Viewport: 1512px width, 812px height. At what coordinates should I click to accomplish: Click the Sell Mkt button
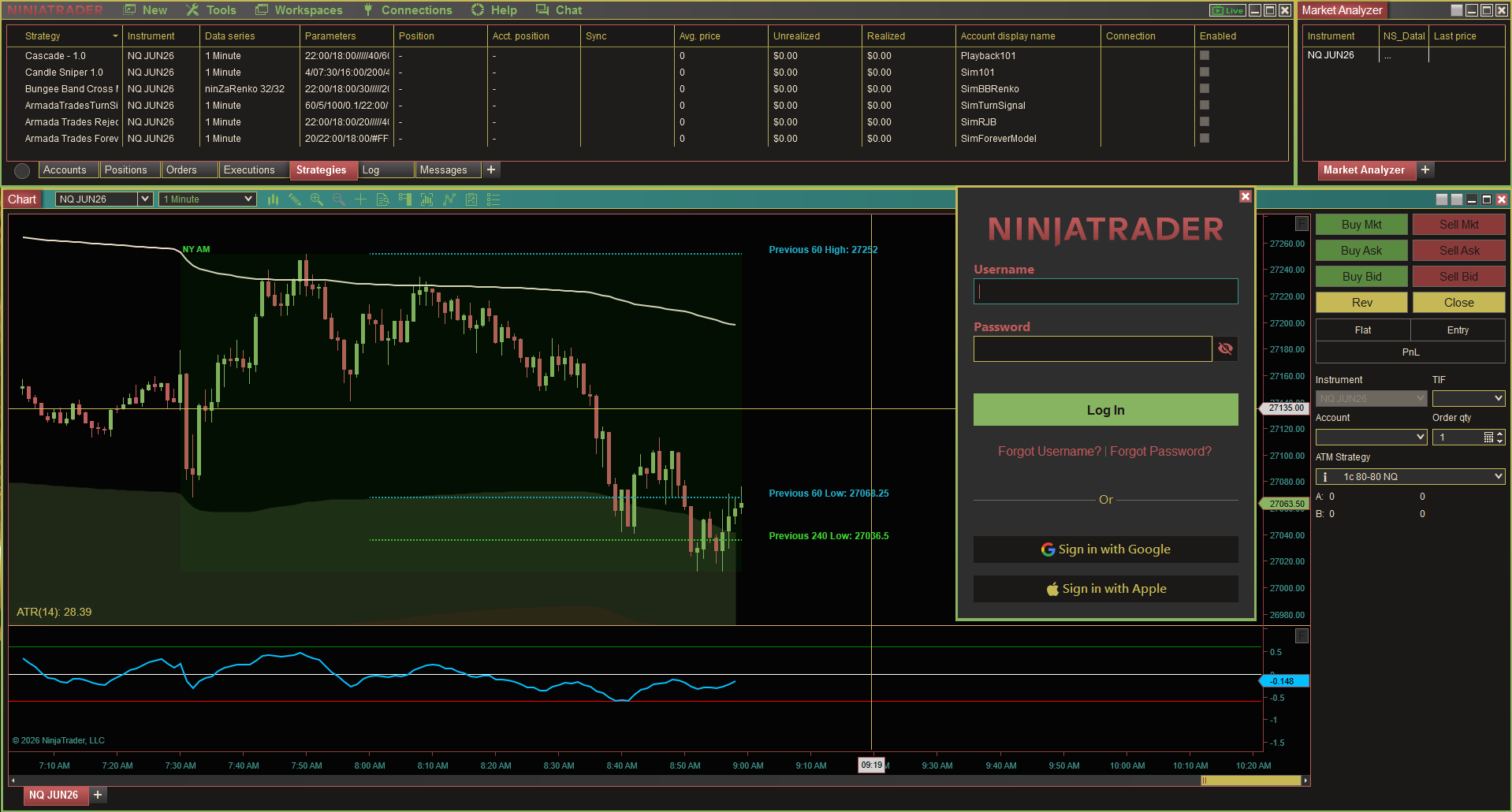[x=1459, y=225]
